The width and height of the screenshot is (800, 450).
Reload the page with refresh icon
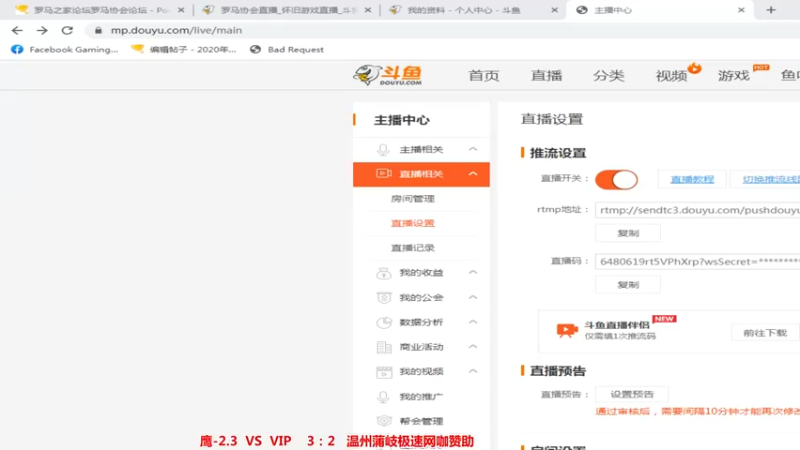pyautogui.click(x=67, y=31)
